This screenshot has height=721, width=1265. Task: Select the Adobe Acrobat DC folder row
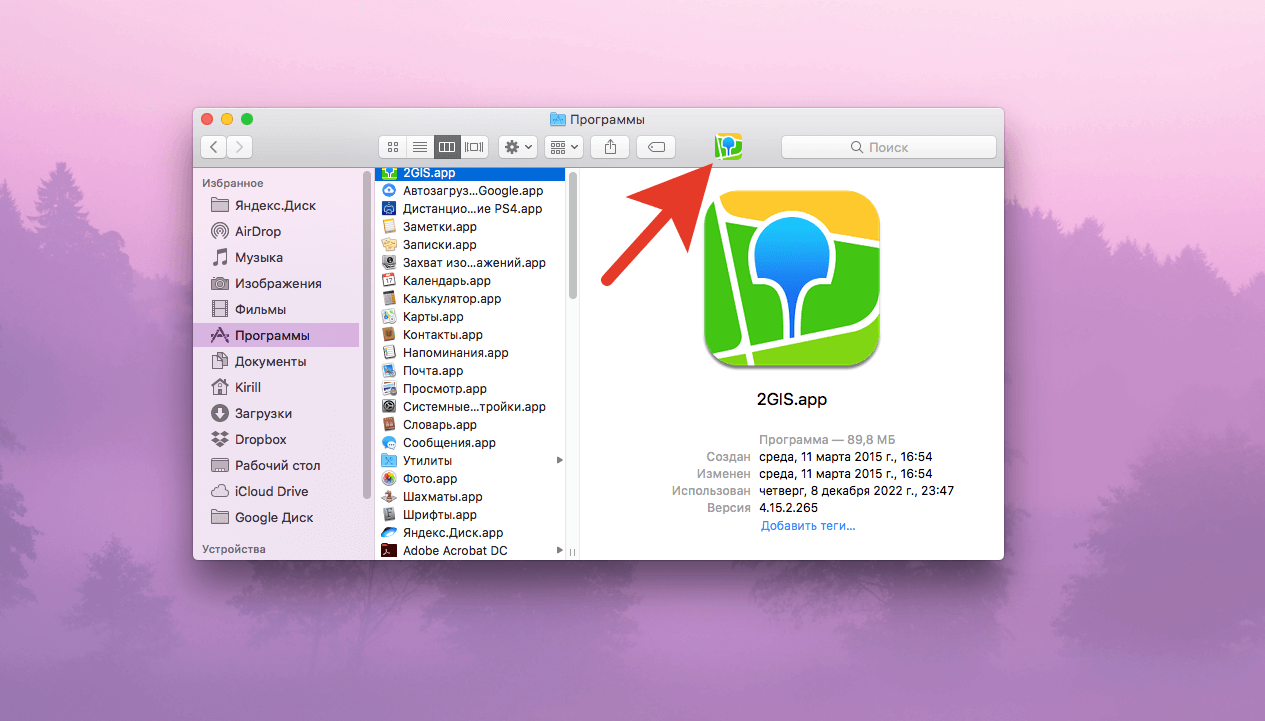click(470, 550)
